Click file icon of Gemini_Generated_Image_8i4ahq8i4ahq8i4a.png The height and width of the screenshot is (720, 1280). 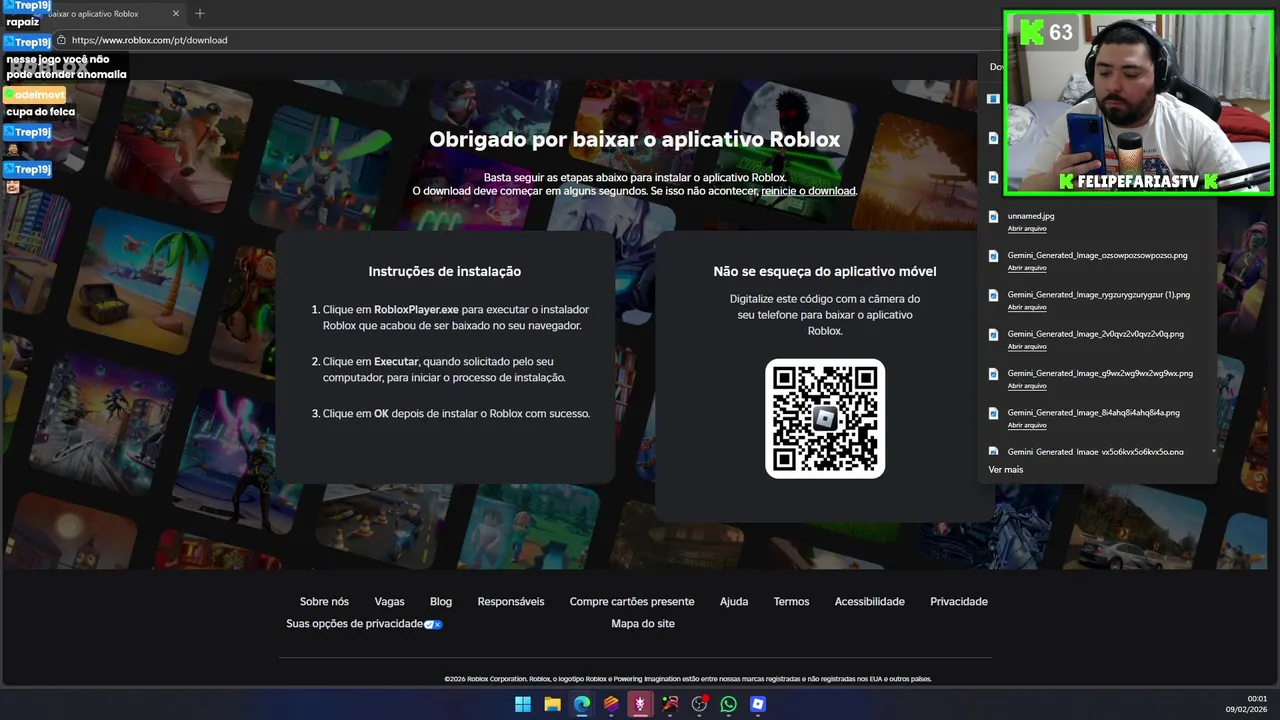coord(993,413)
